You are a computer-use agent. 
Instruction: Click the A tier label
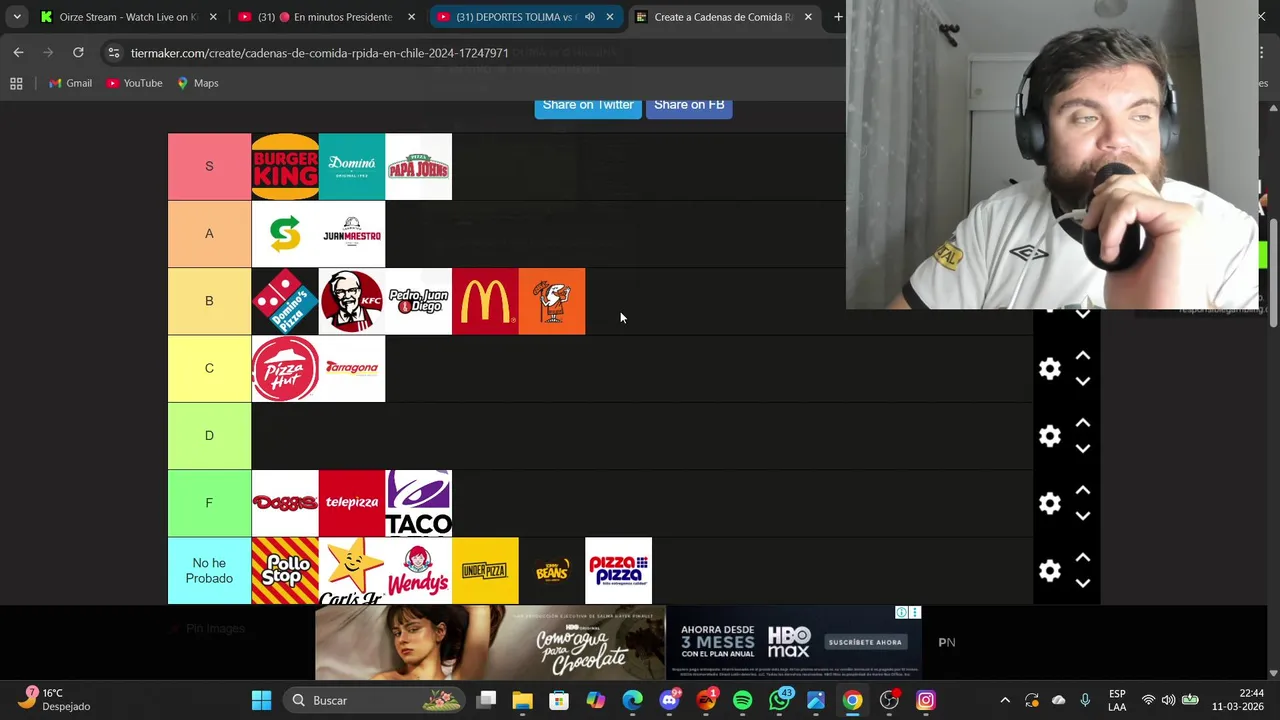(x=209, y=234)
